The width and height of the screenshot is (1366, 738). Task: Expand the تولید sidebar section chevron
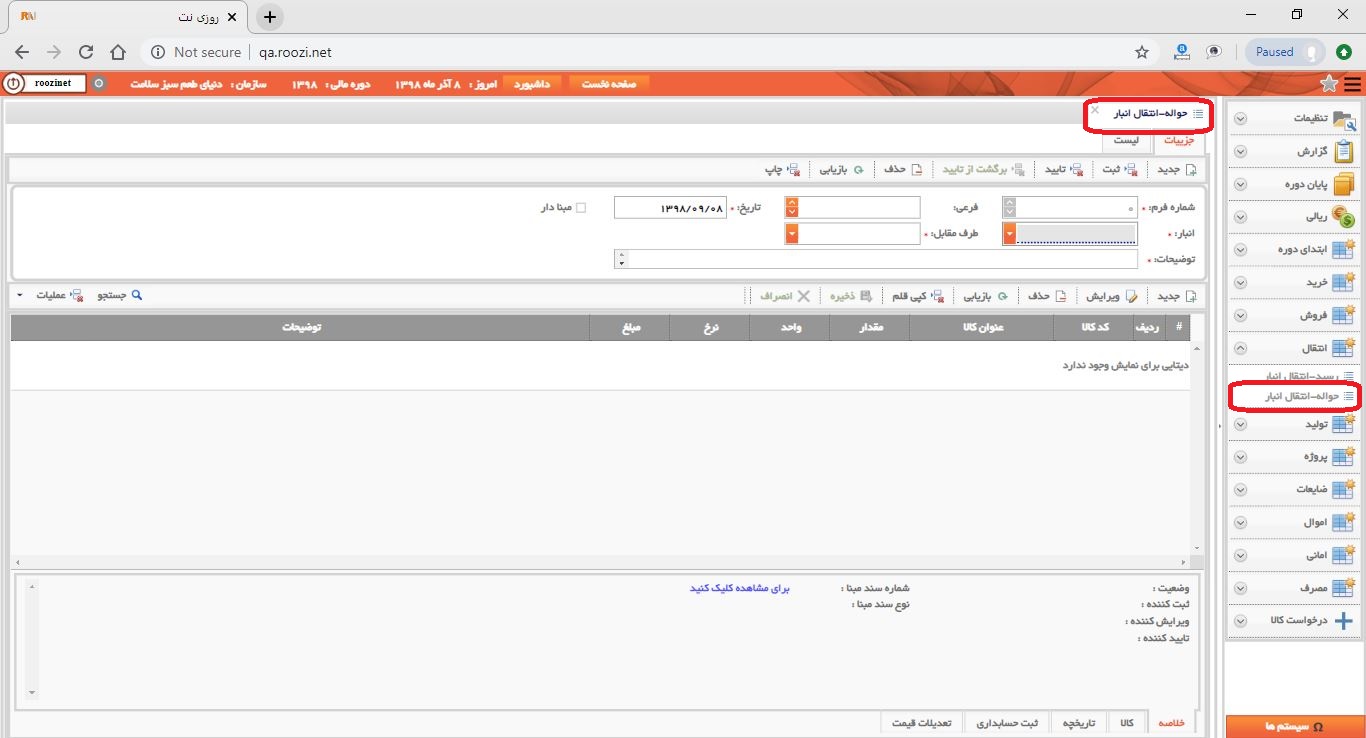click(x=1240, y=424)
